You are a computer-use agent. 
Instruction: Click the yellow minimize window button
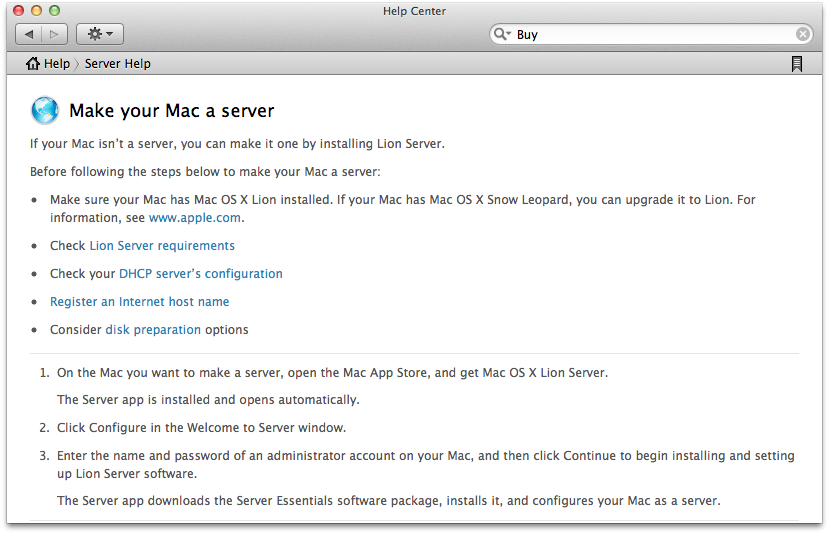(36, 11)
